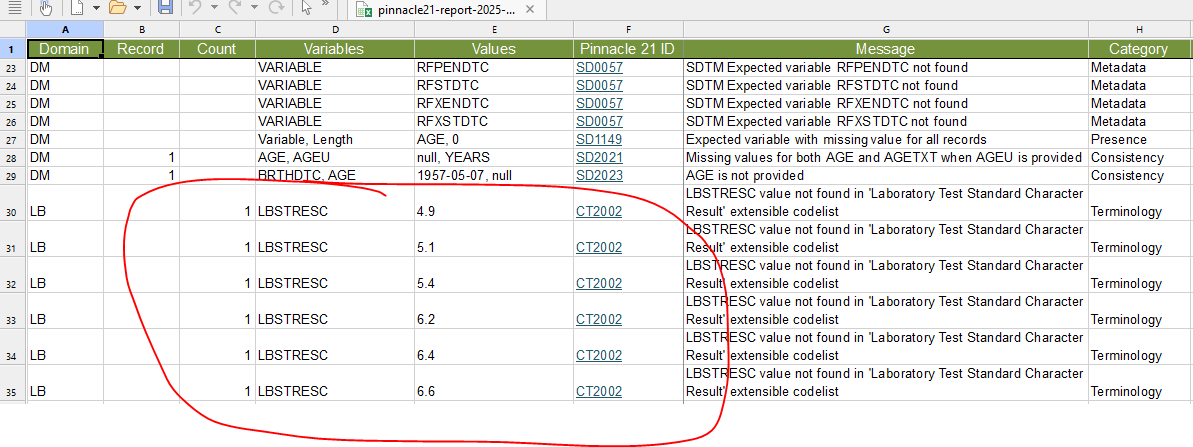Select column G header
The width and height of the screenshot is (1193, 447).
click(x=886, y=30)
